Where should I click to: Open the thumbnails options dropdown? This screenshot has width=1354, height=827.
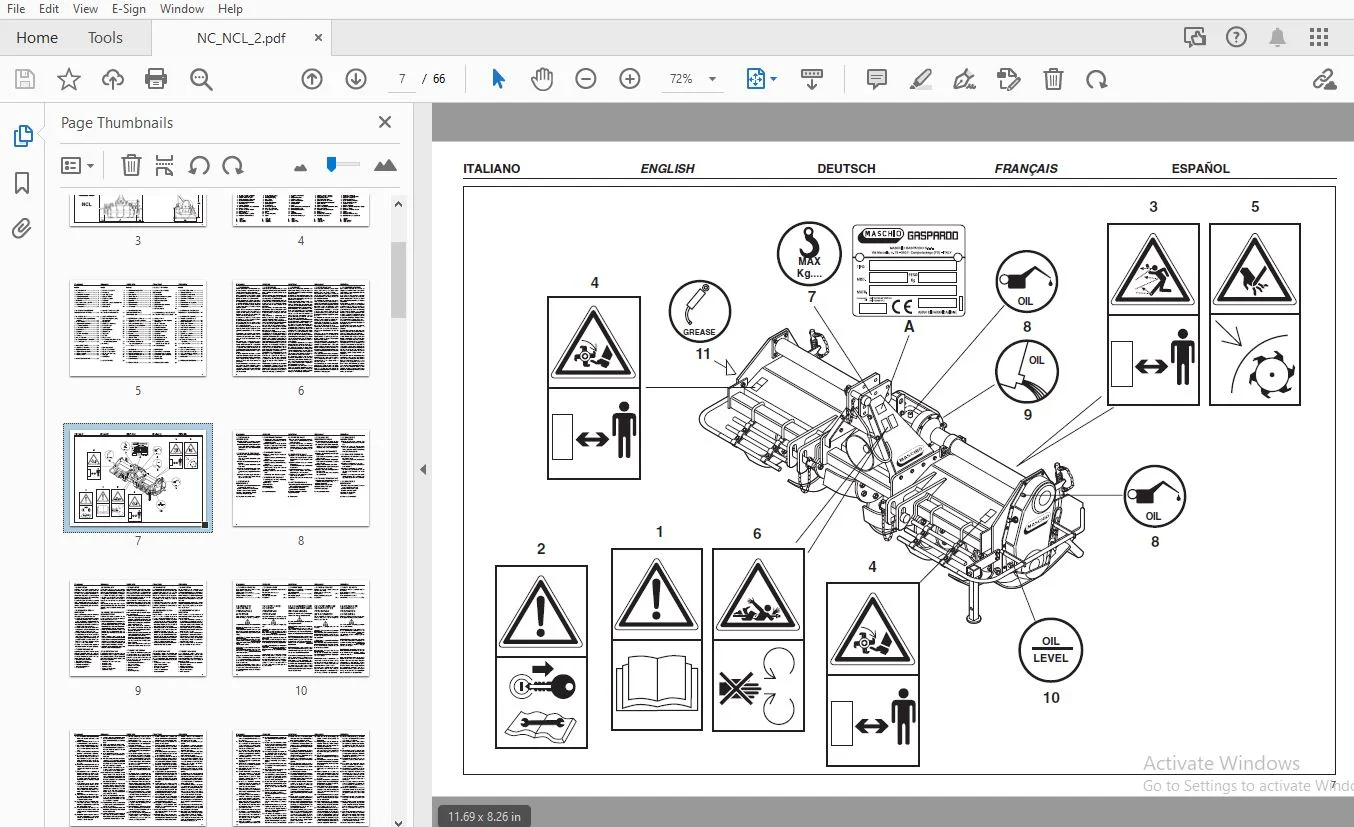[x=78, y=165]
